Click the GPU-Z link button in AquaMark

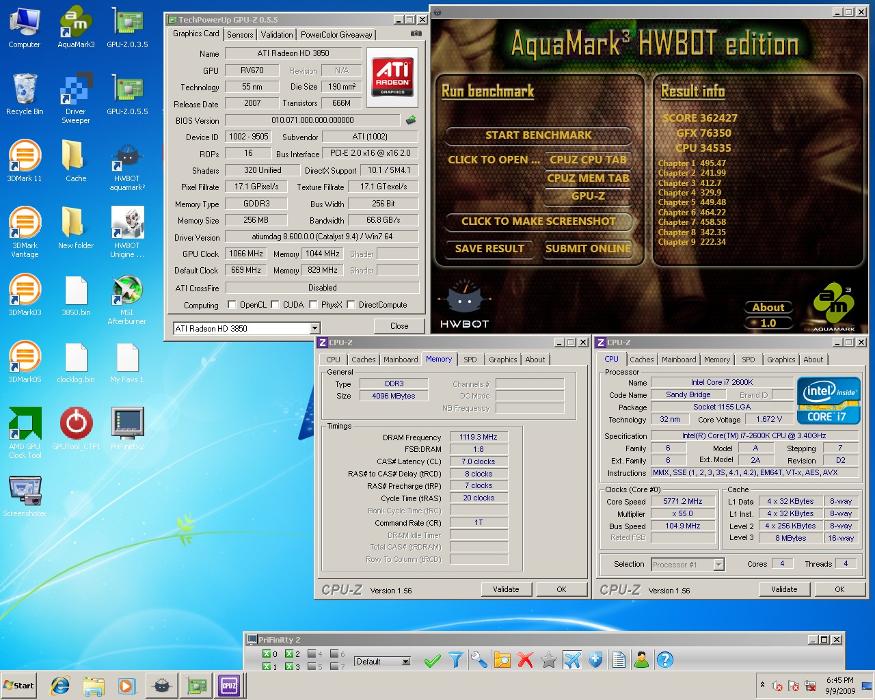pyautogui.click(x=588, y=196)
